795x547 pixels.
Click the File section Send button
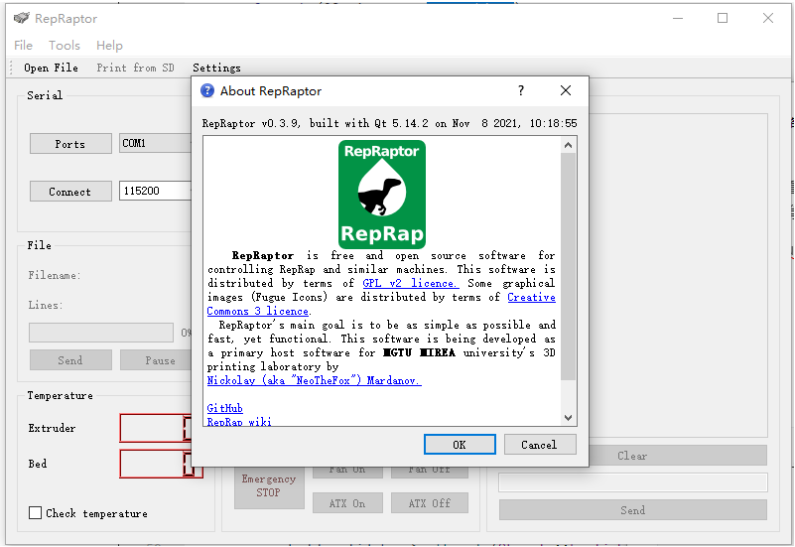70,360
